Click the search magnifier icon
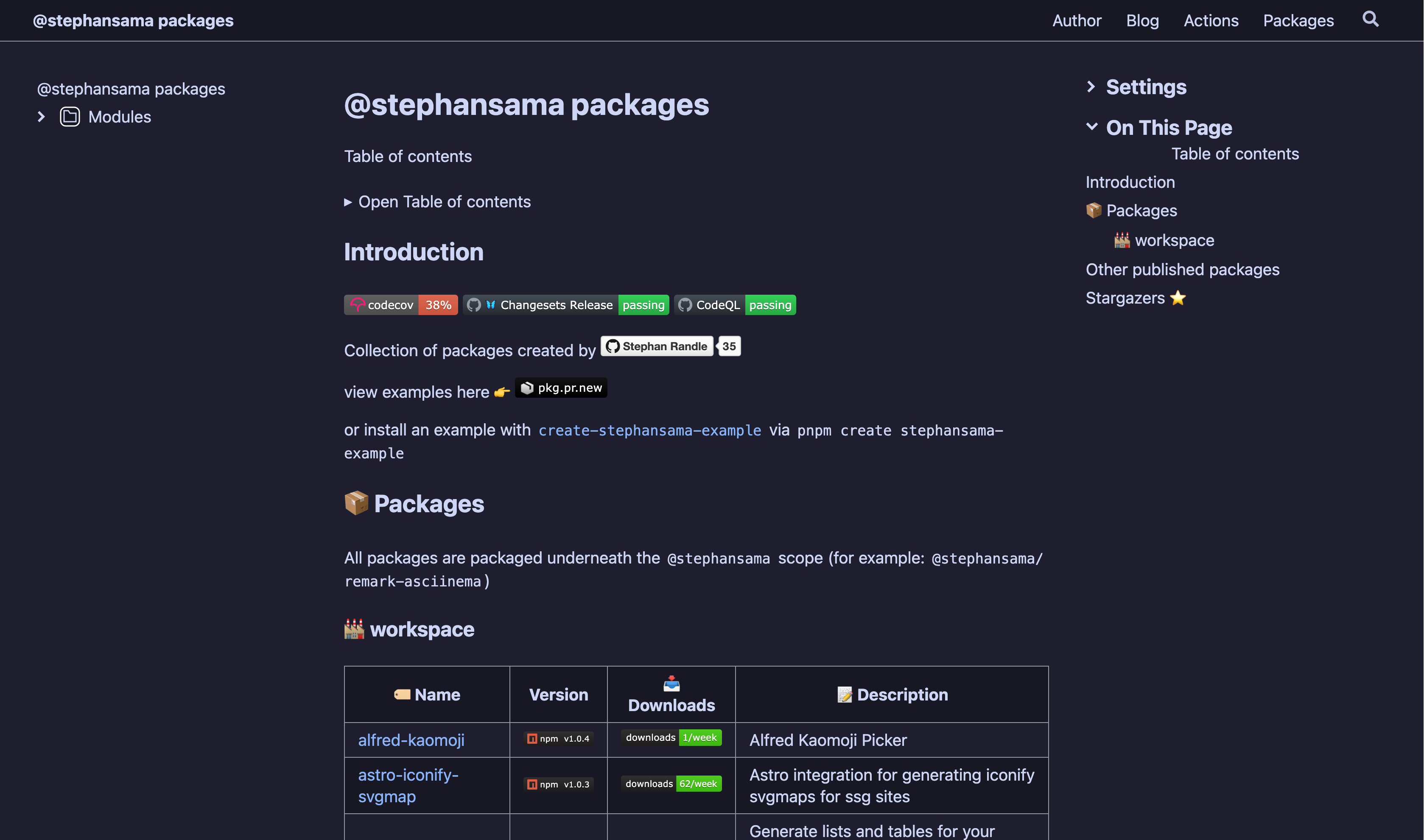Viewport: 1424px width, 840px height. (x=1370, y=19)
